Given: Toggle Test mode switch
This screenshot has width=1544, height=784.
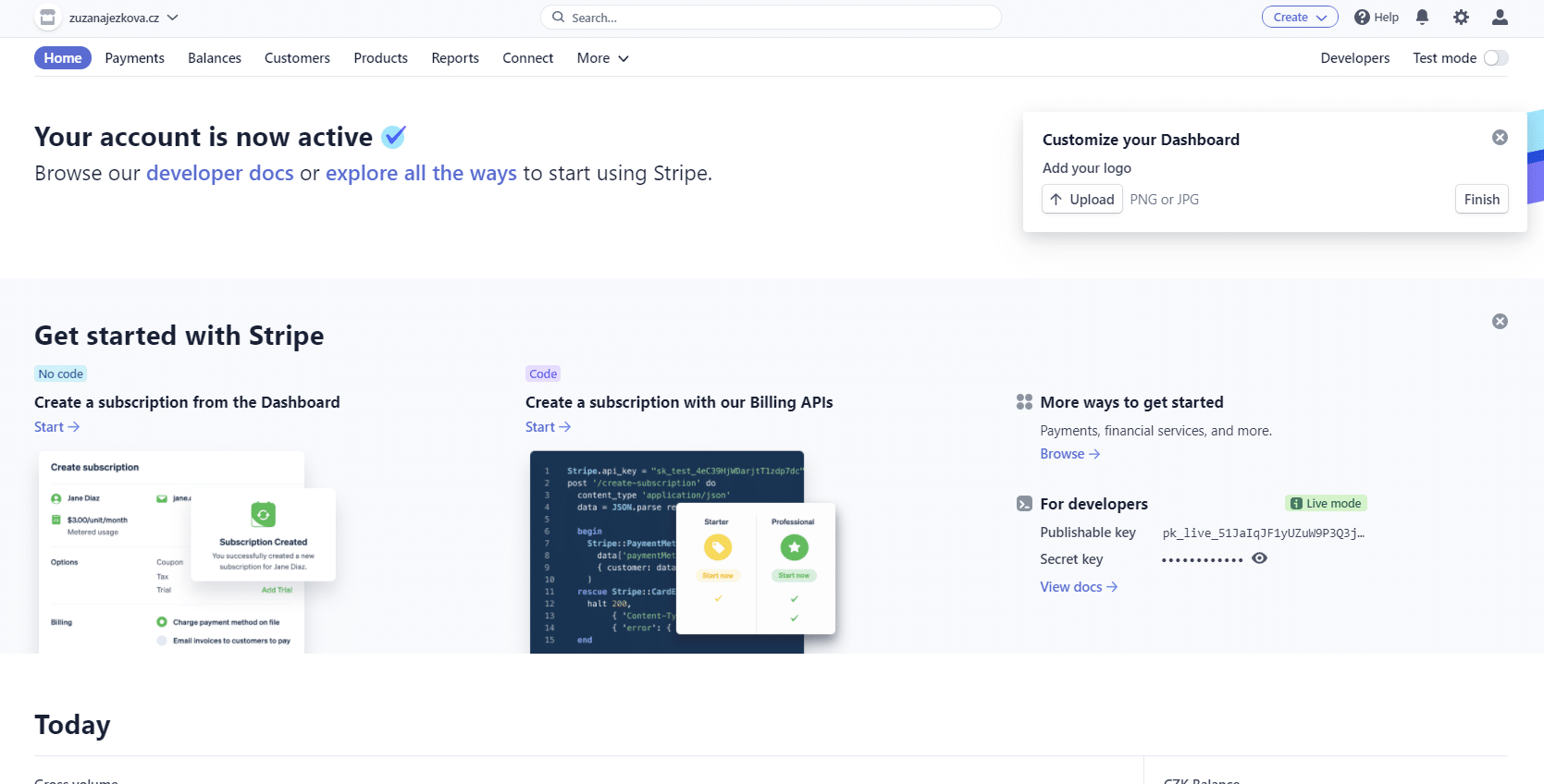Looking at the screenshot, I should coord(1496,58).
